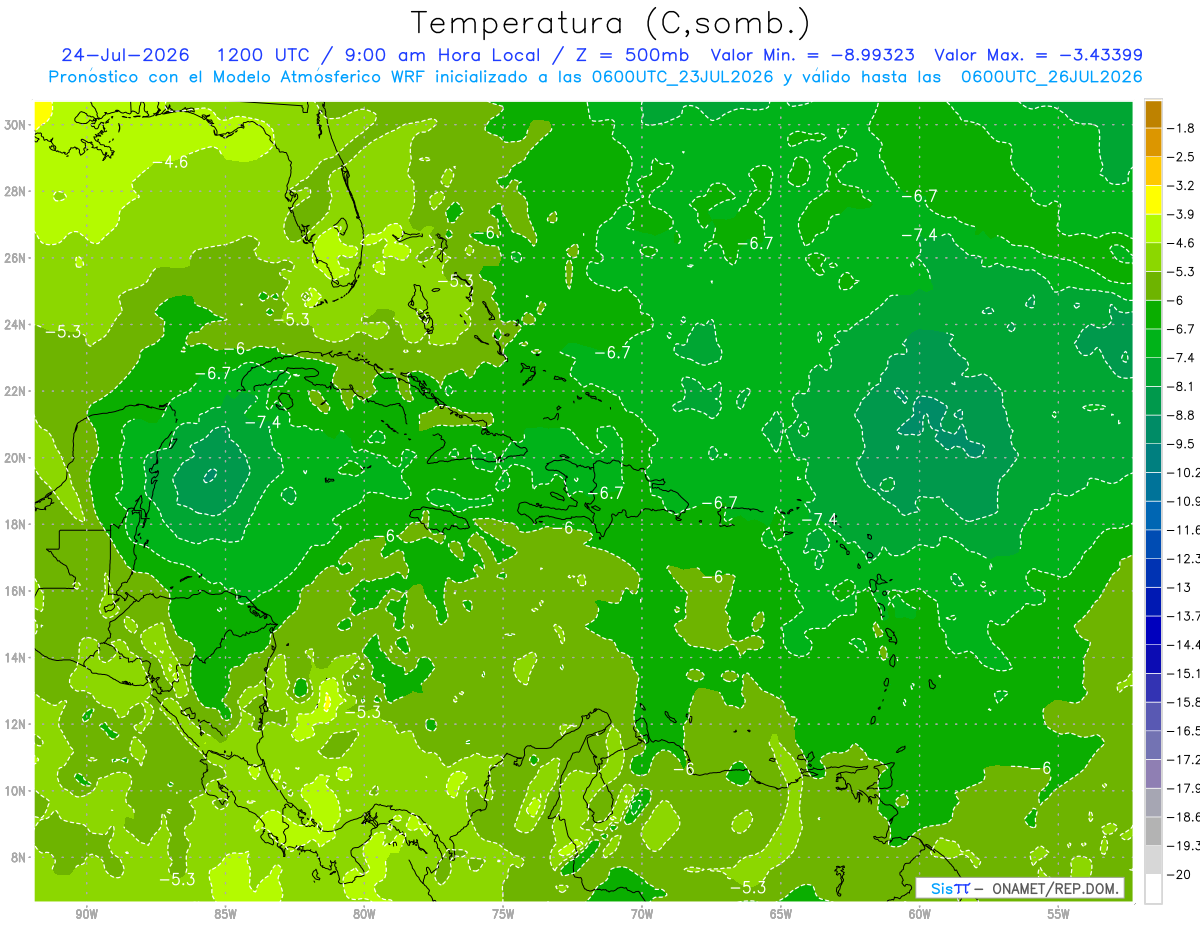Click the "-8.1" colorbar label
Image resolution: width=1200 pixels, height=927 pixels.
(x=1182, y=386)
